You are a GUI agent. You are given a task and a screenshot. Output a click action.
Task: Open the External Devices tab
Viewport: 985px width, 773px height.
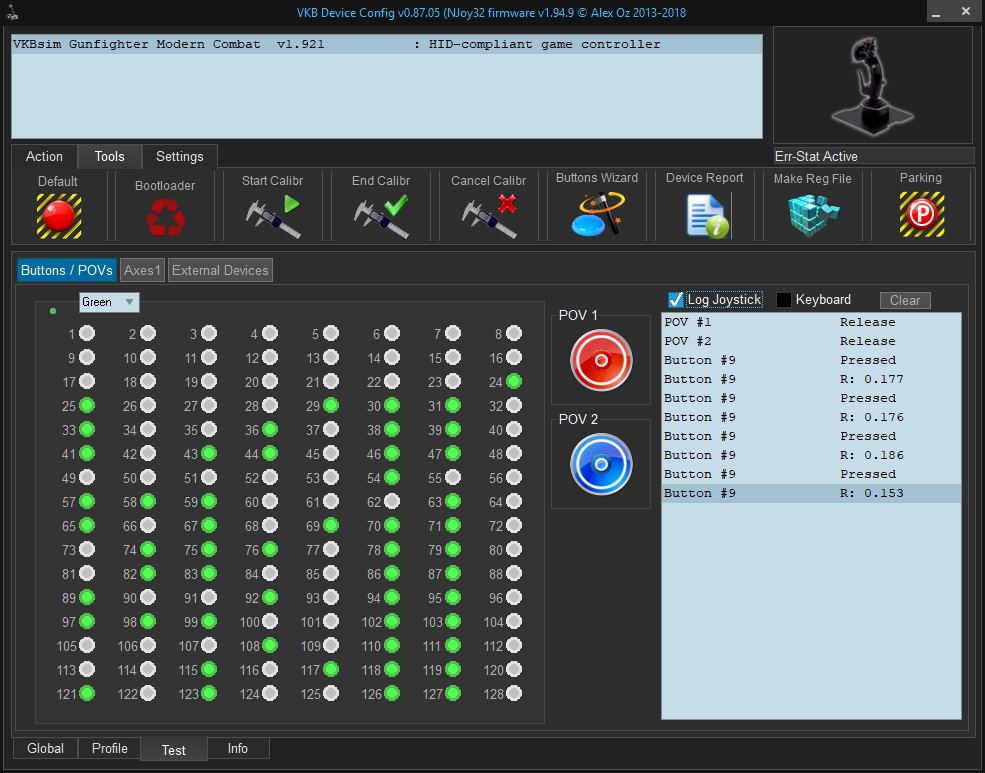tap(219, 270)
